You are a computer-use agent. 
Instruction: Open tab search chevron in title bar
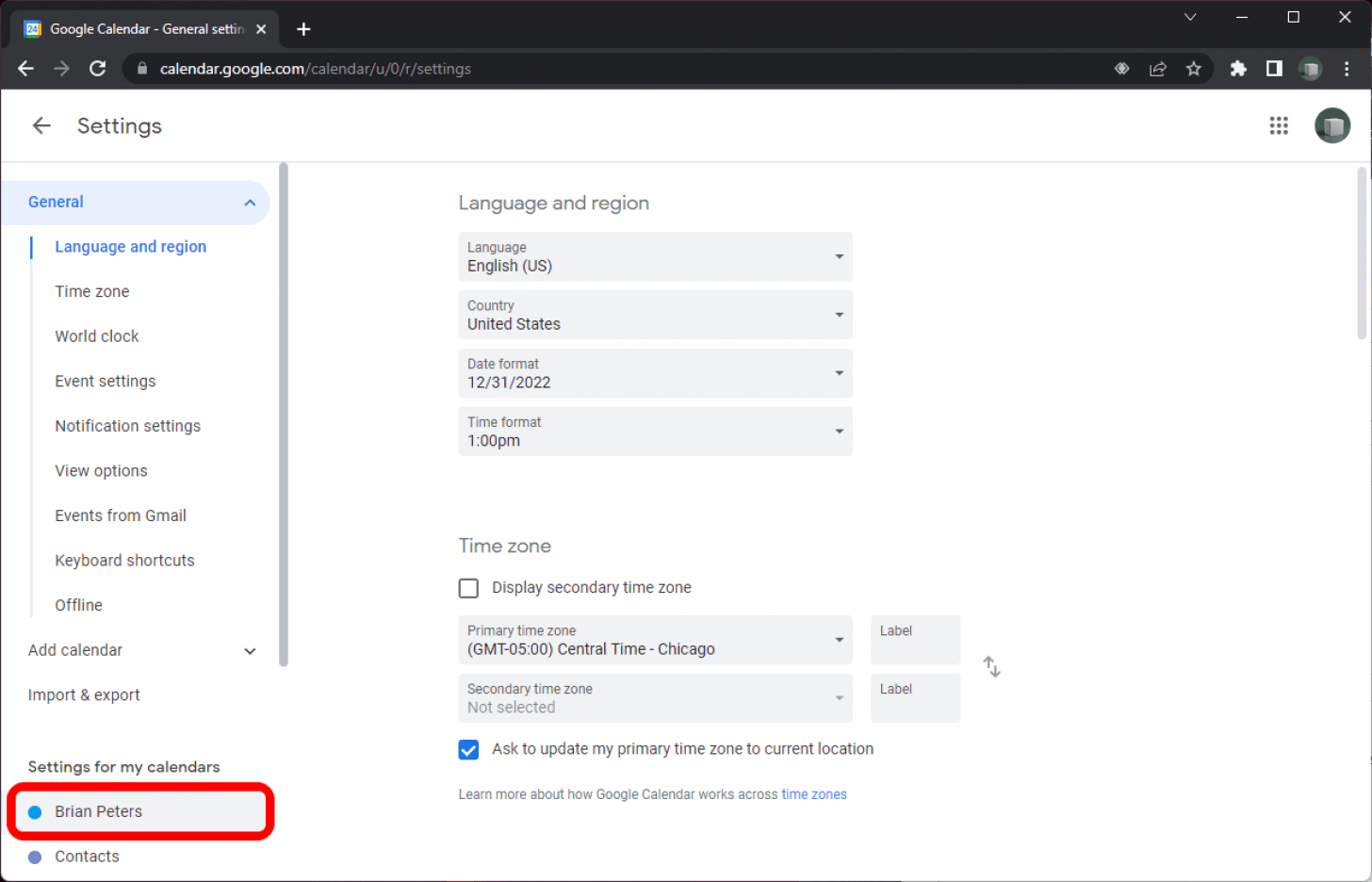(x=1190, y=17)
